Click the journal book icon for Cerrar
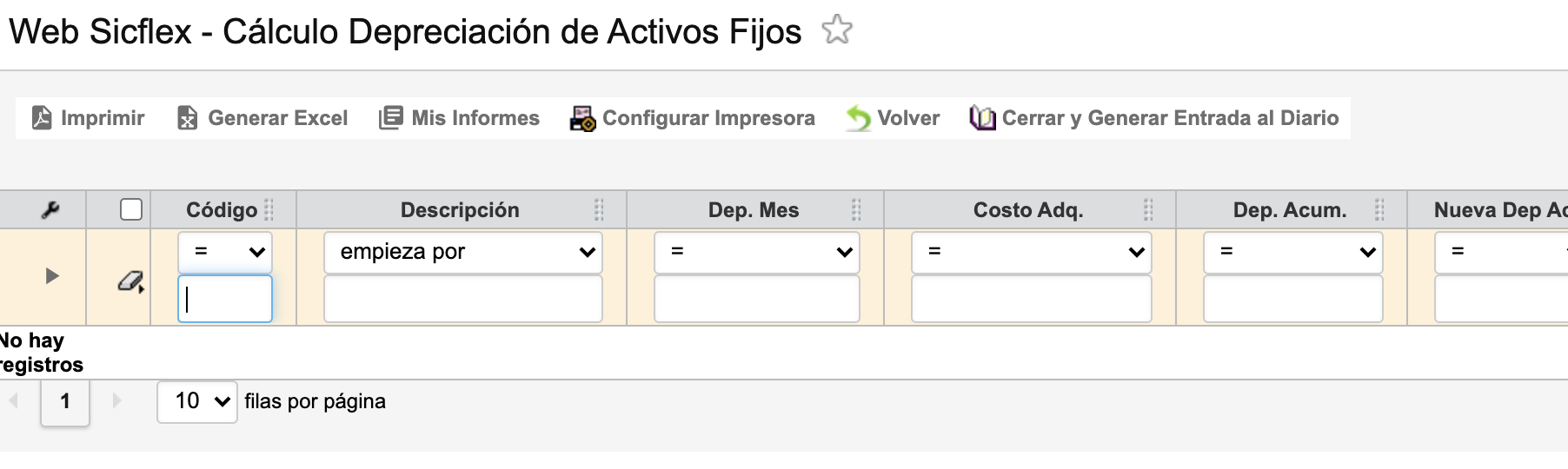Viewport: 1568px width, 469px height. (982, 117)
